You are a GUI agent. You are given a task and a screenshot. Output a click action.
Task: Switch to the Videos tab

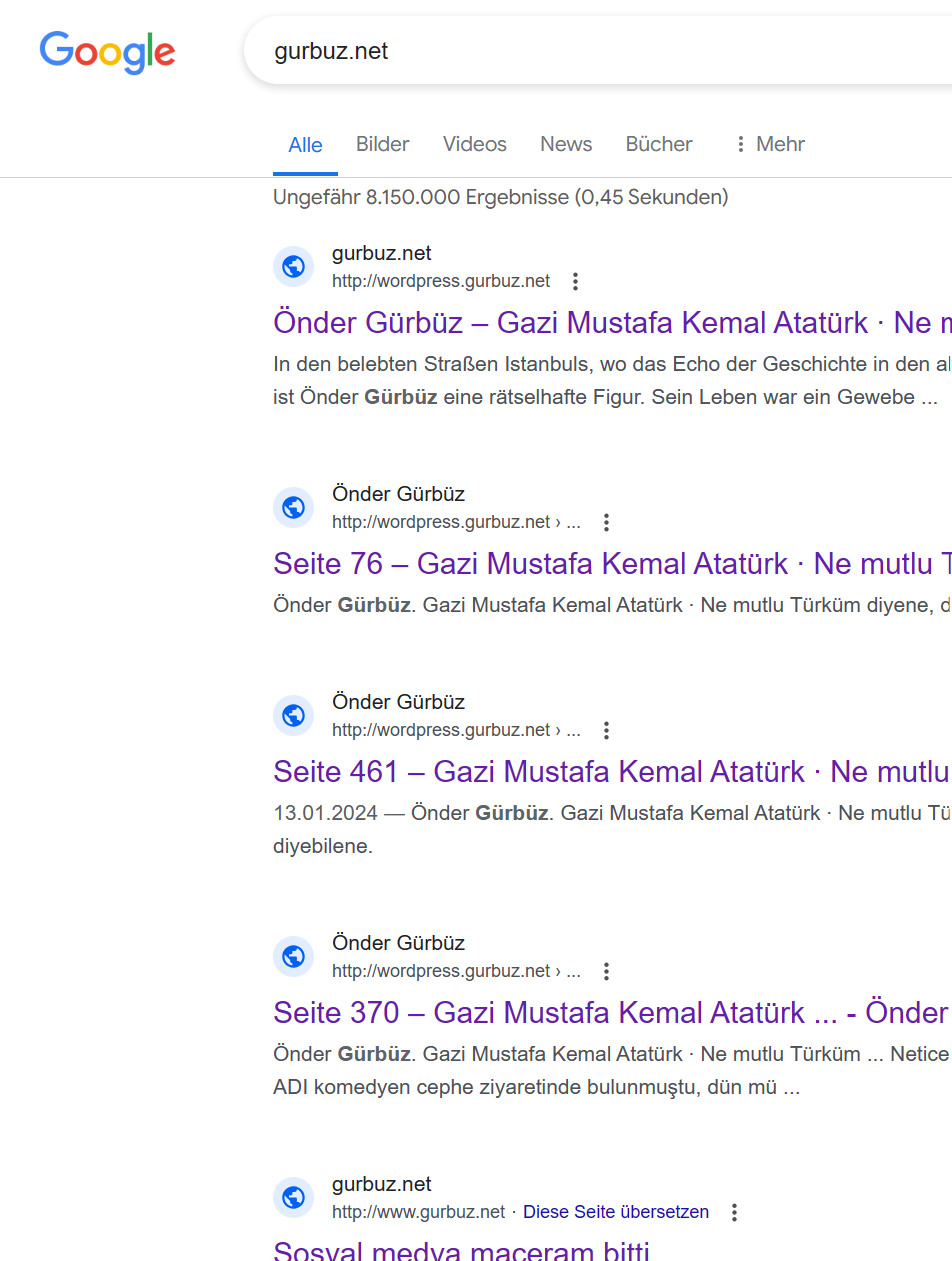click(475, 144)
